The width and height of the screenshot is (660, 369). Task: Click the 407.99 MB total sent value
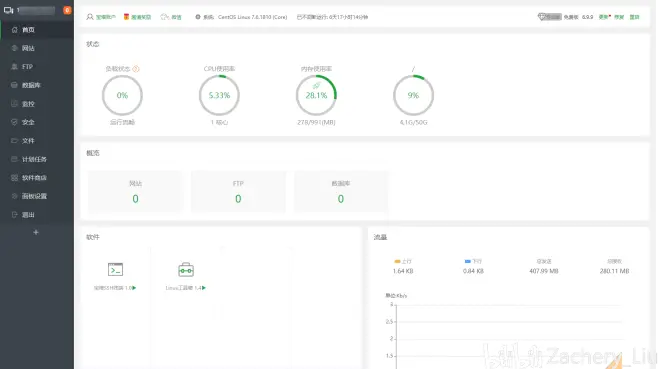[x=544, y=271]
